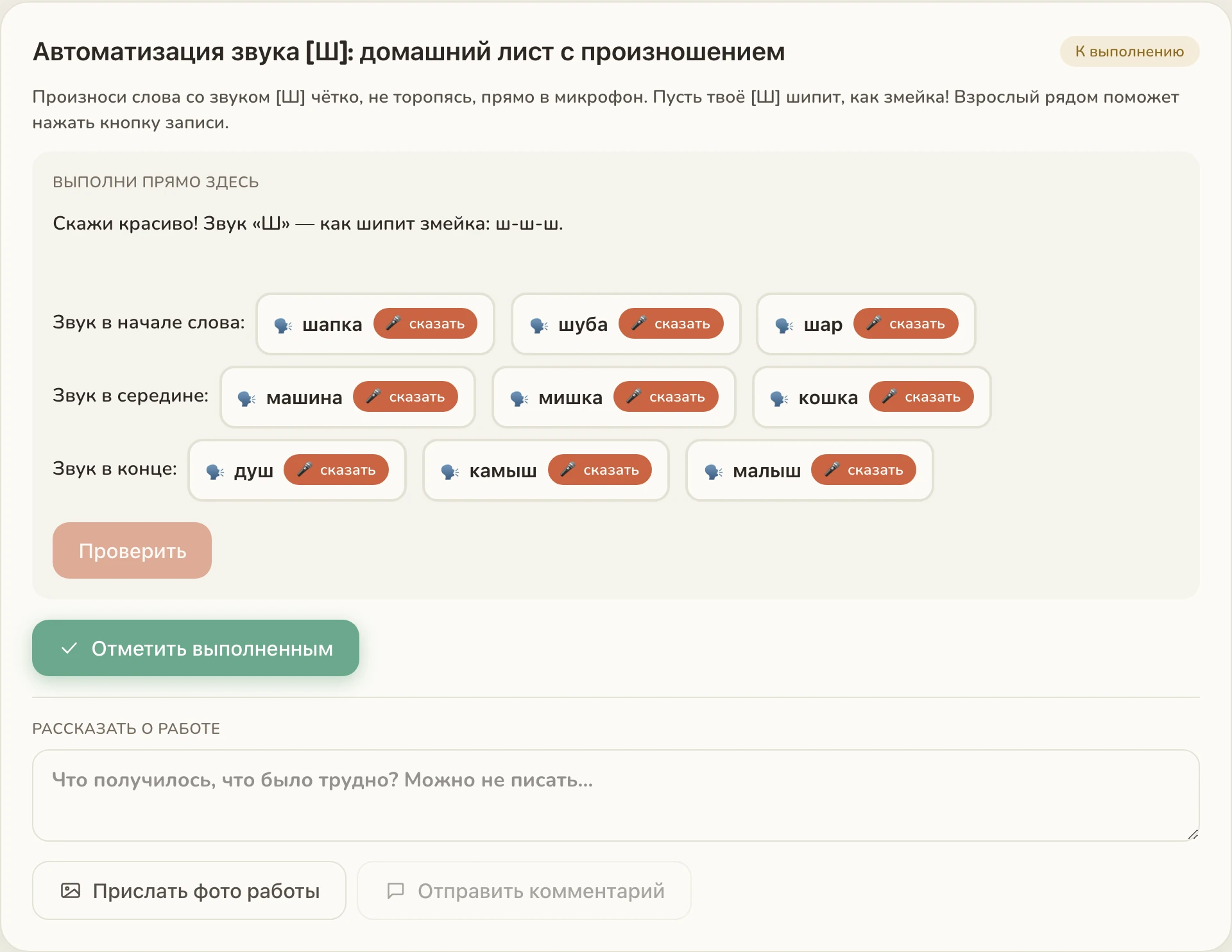Click the label Звук в начале слова:

[149, 323]
